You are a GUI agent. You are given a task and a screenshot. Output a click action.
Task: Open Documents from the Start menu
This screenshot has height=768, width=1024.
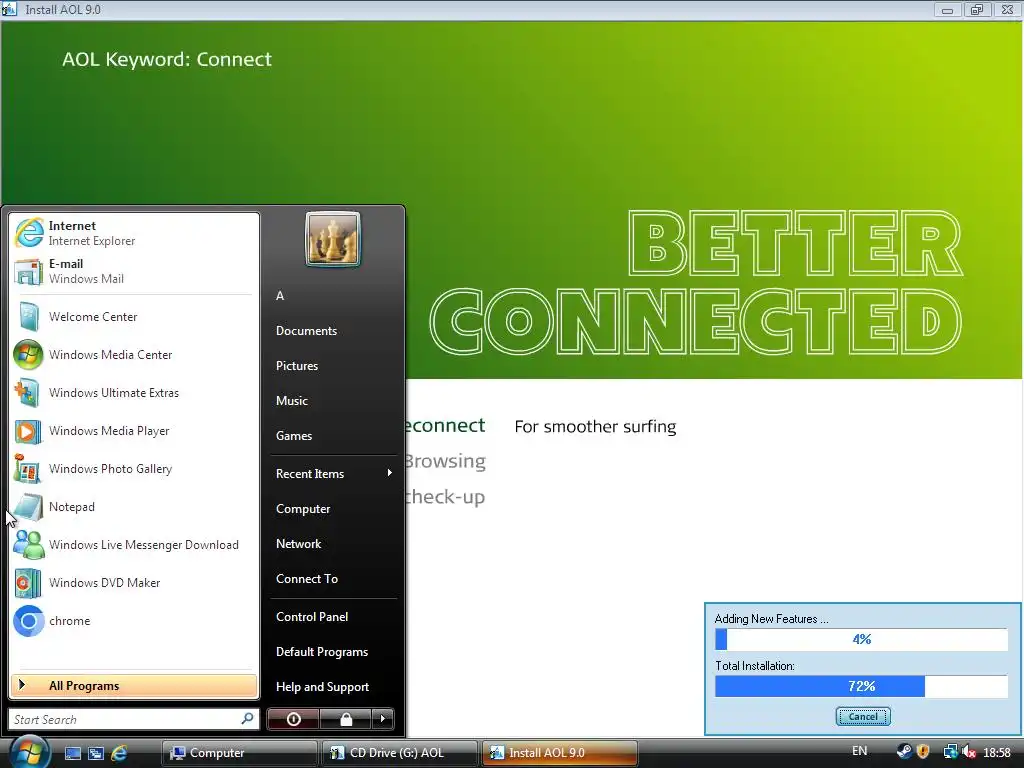tap(333, 330)
